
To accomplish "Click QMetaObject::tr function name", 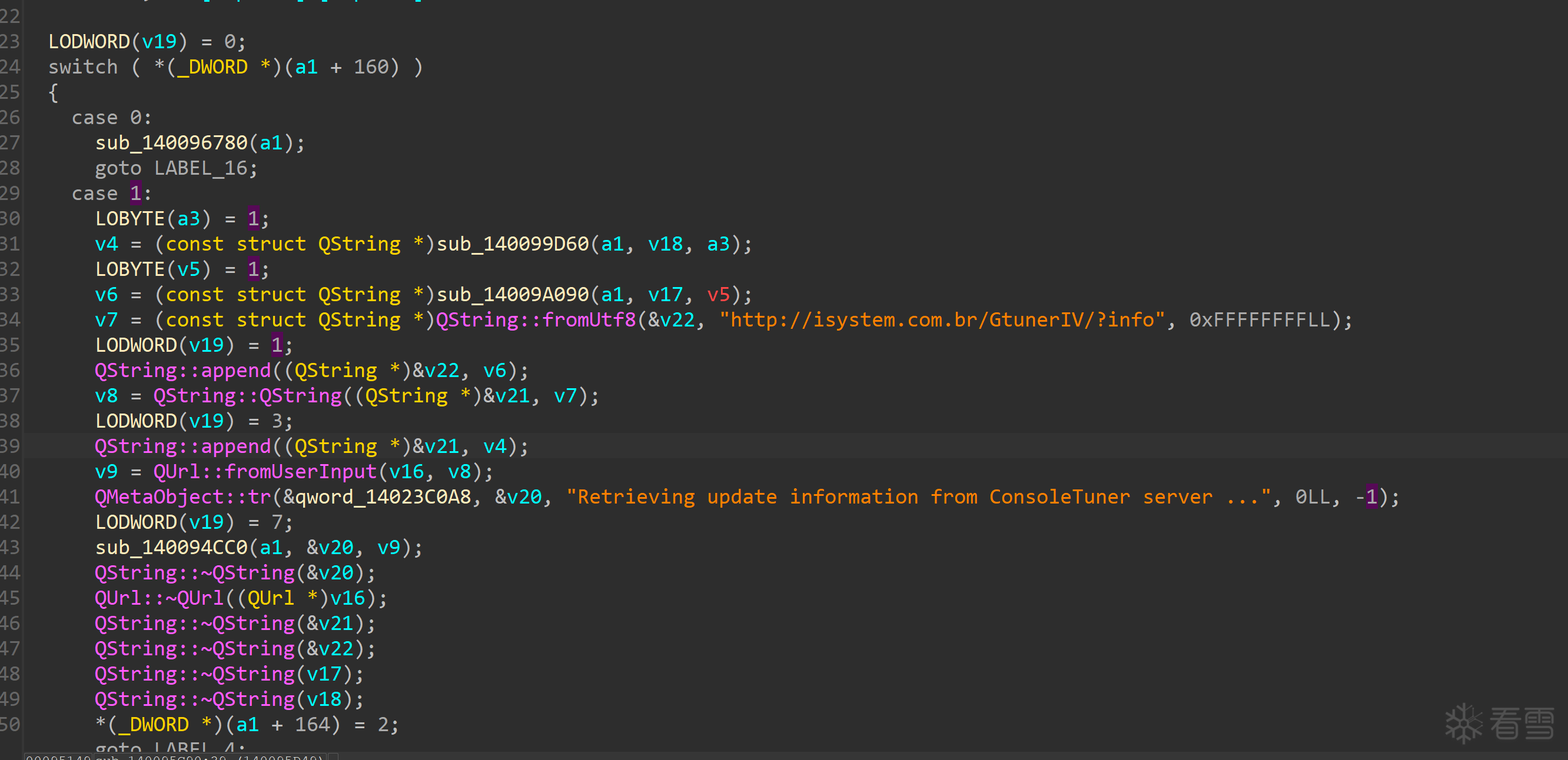I will click(x=182, y=497).
